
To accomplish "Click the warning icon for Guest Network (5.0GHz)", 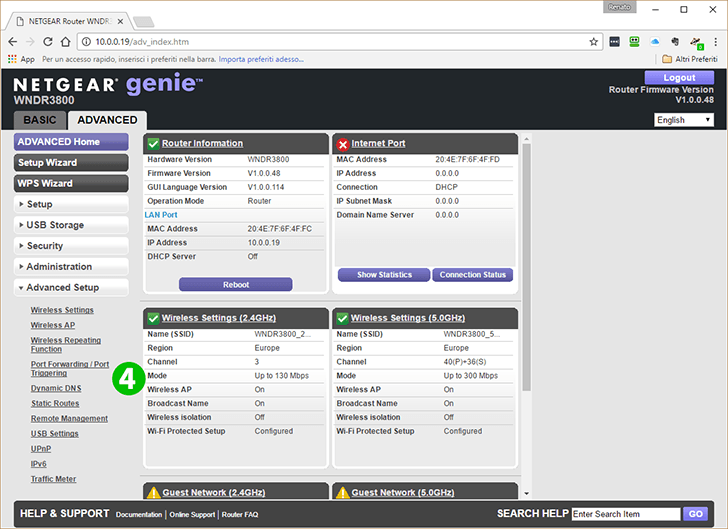I will click(343, 492).
